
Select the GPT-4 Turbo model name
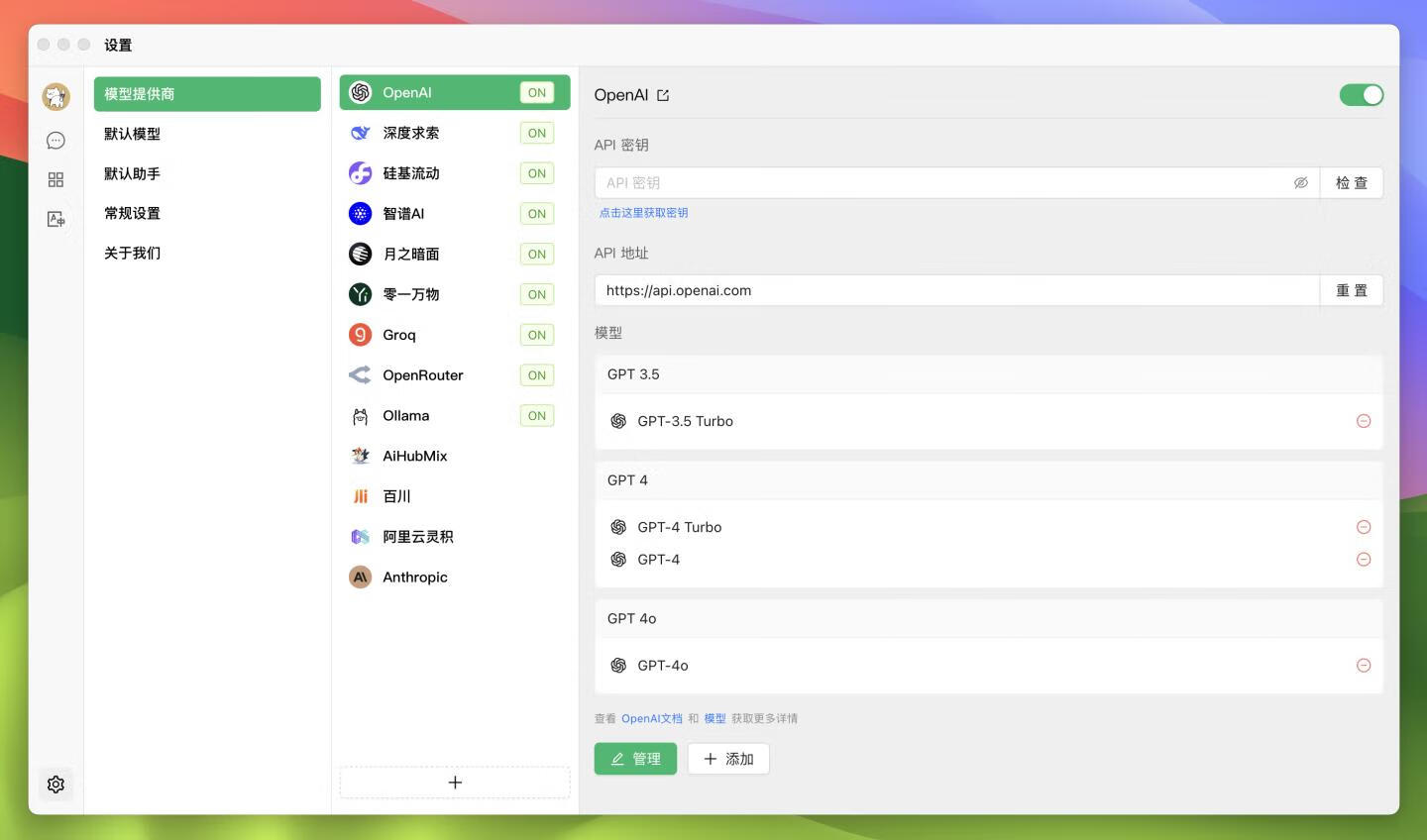tap(680, 527)
